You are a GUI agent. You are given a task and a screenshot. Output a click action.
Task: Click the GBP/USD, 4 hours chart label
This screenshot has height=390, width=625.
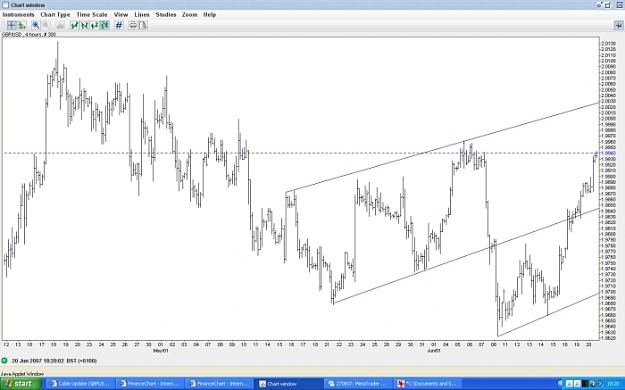pos(29,35)
